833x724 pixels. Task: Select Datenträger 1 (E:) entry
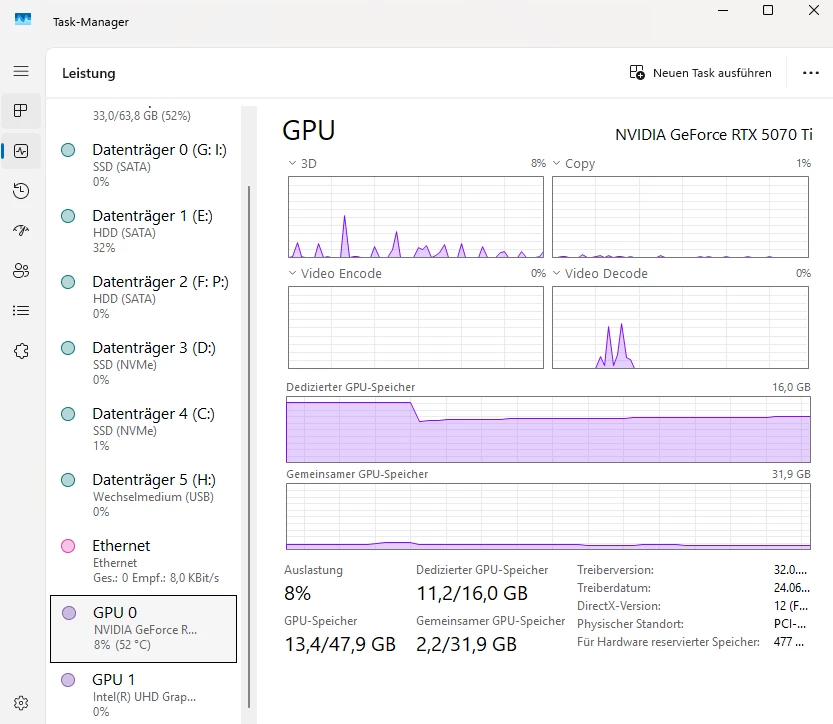pyautogui.click(x=143, y=231)
